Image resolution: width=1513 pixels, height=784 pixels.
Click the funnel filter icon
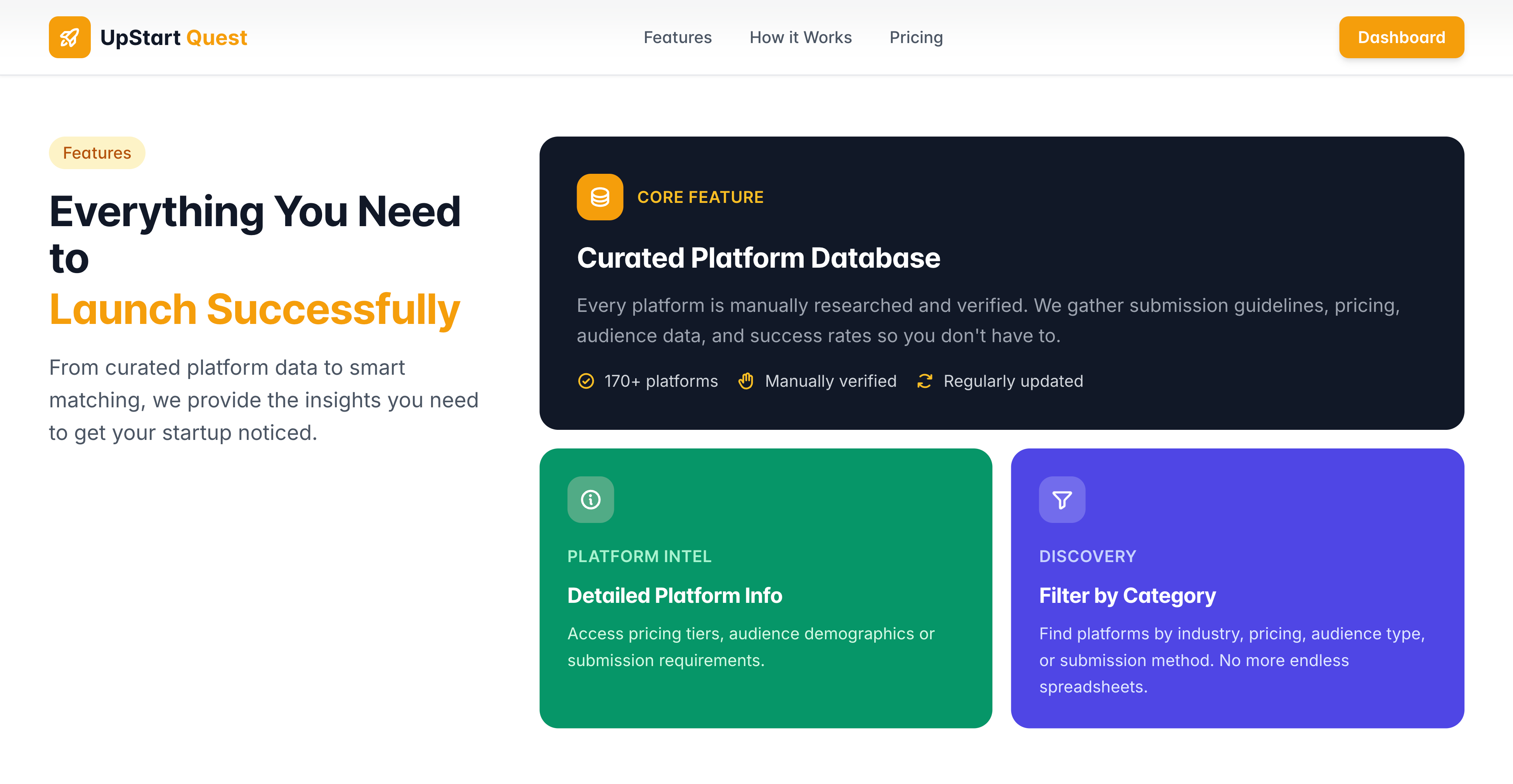pyautogui.click(x=1062, y=500)
